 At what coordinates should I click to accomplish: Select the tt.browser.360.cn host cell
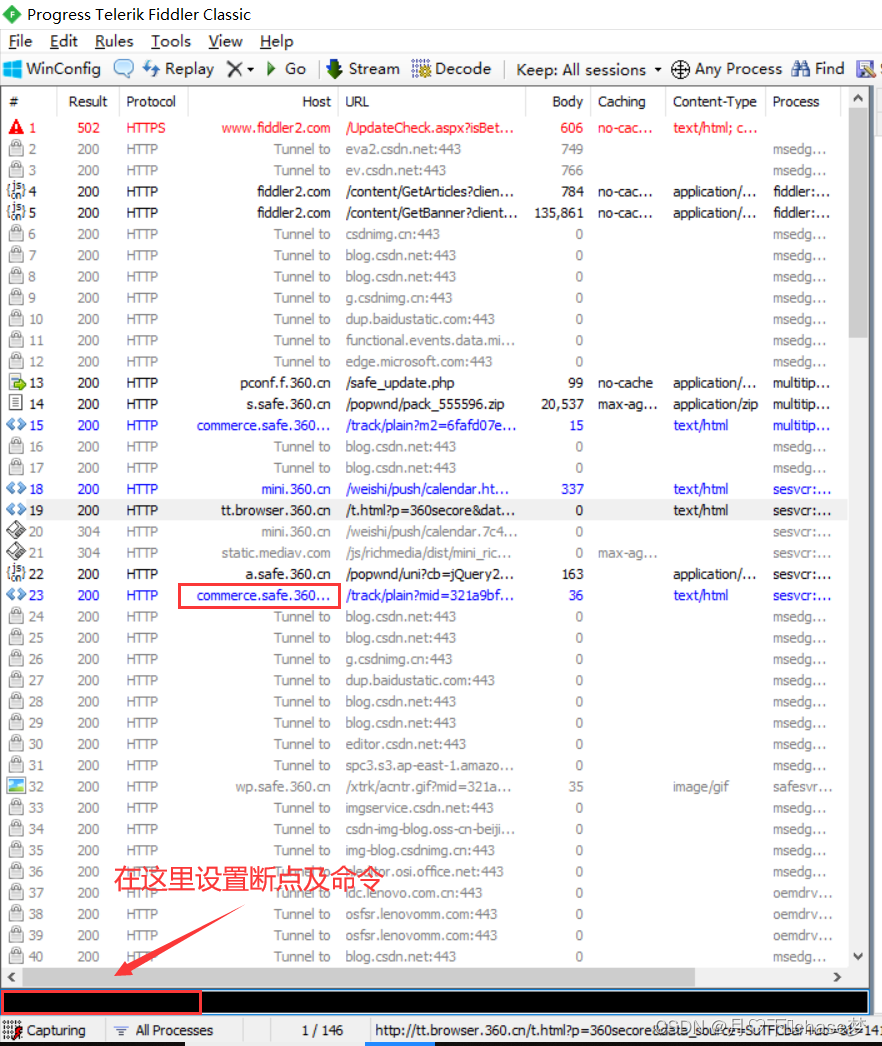(276, 510)
